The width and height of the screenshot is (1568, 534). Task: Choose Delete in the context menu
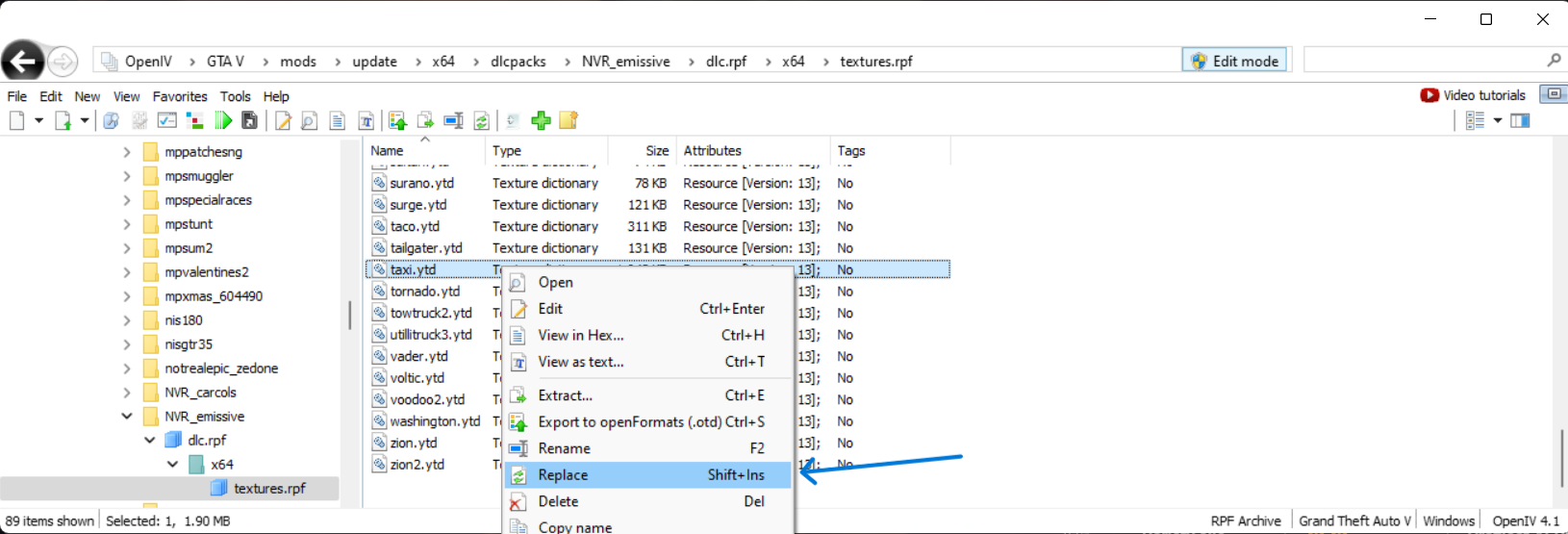[x=648, y=501]
